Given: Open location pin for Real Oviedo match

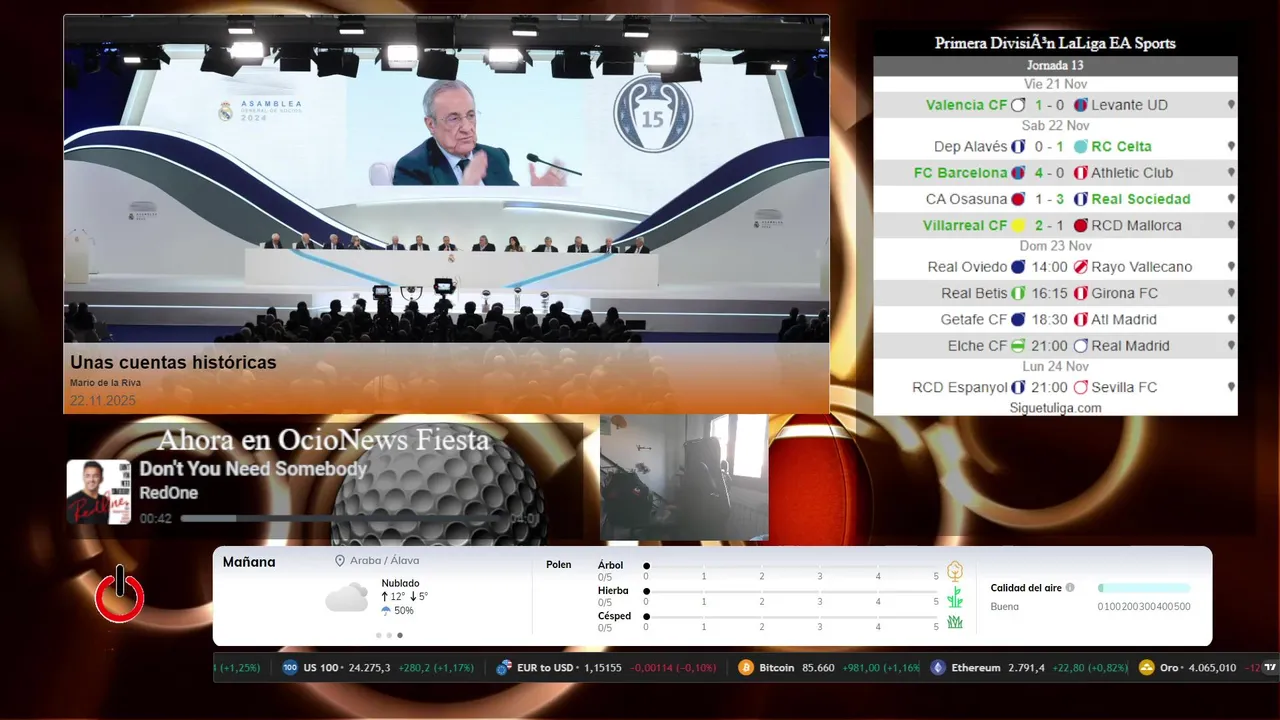Looking at the screenshot, I should coord(1231,267).
